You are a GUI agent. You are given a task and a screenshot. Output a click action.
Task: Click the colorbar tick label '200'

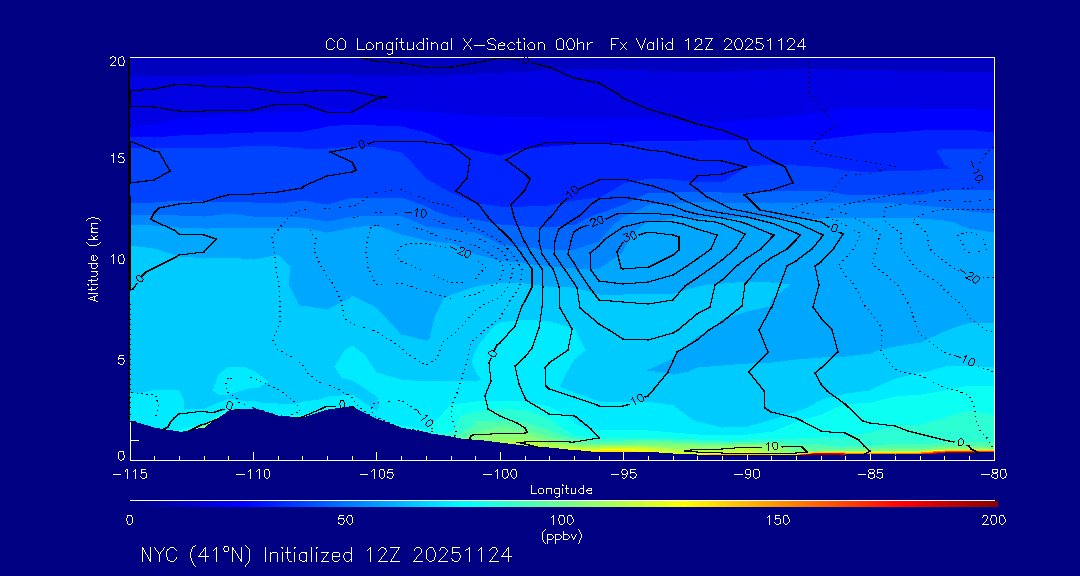click(993, 520)
